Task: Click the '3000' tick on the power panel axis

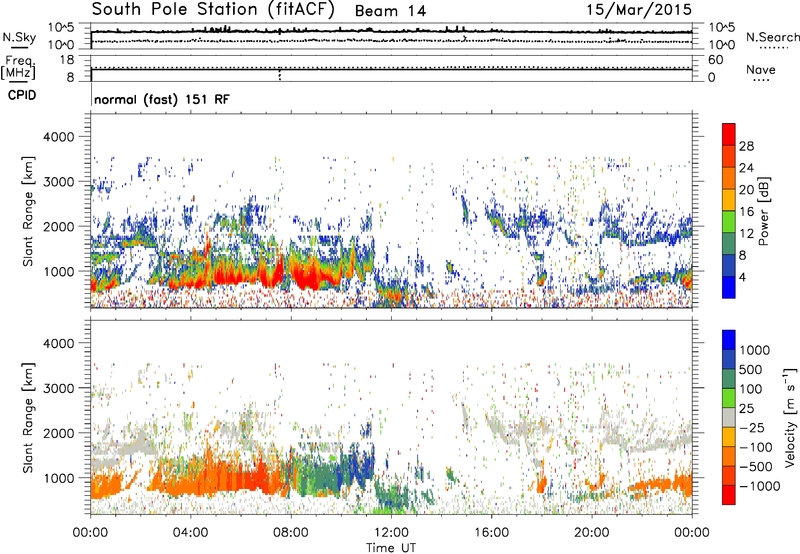Action: [58, 182]
